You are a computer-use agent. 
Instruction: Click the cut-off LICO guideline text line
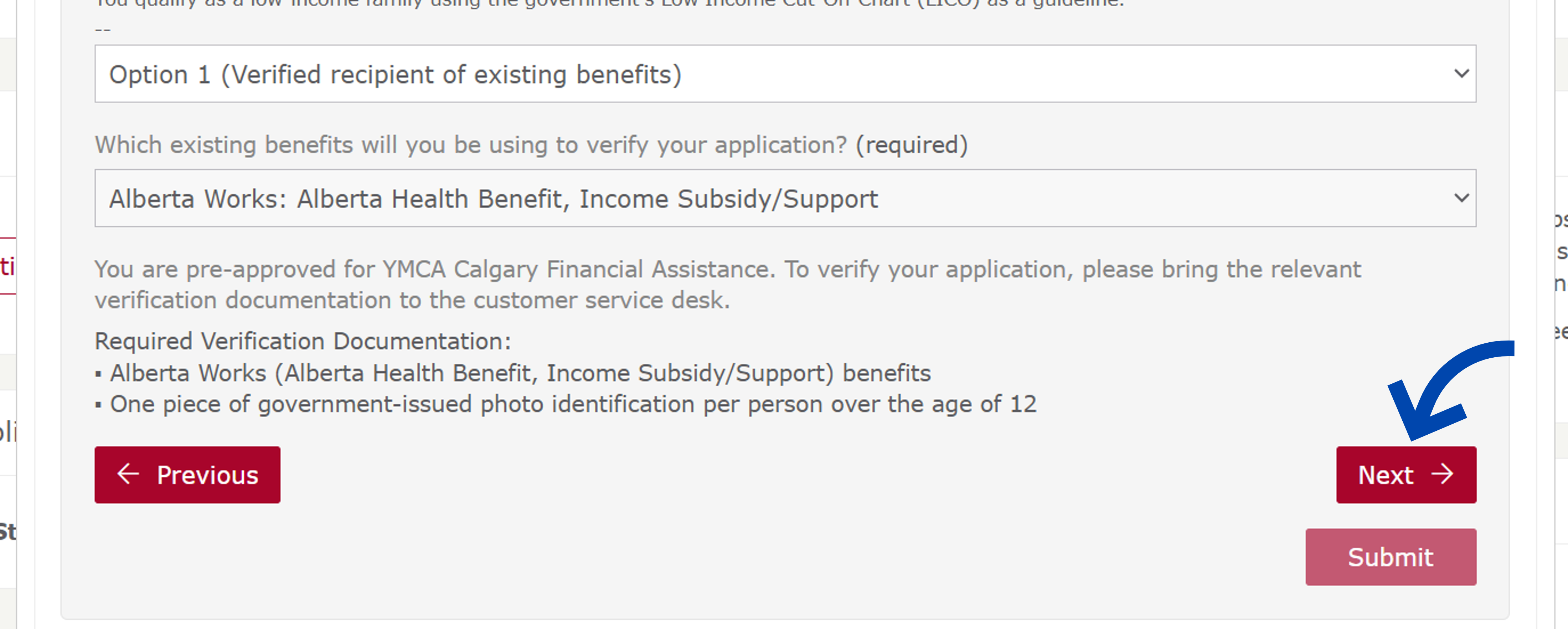[x=609, y=4]
